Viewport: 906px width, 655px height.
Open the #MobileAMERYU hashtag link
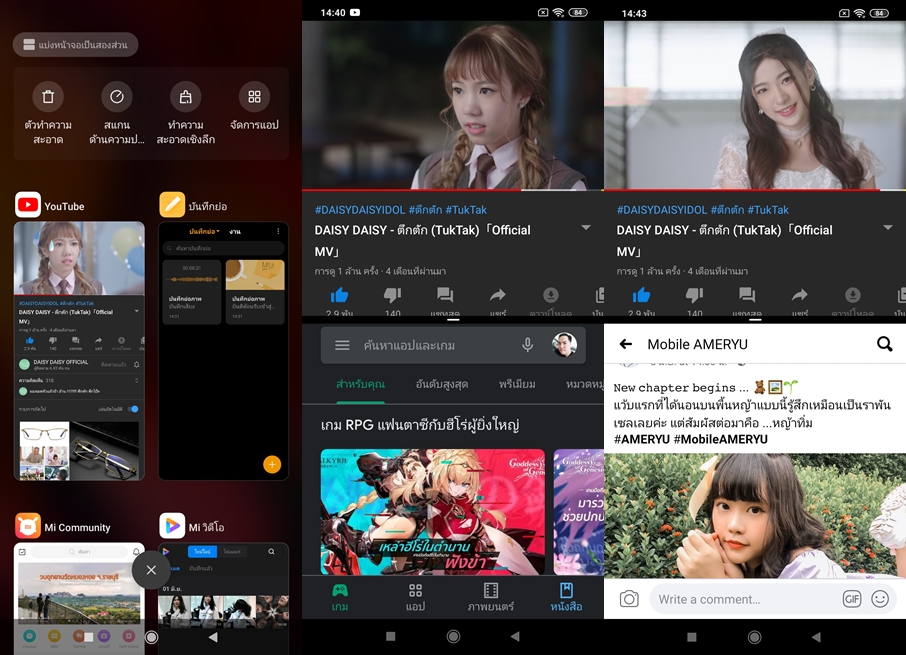tap(720, 439)
